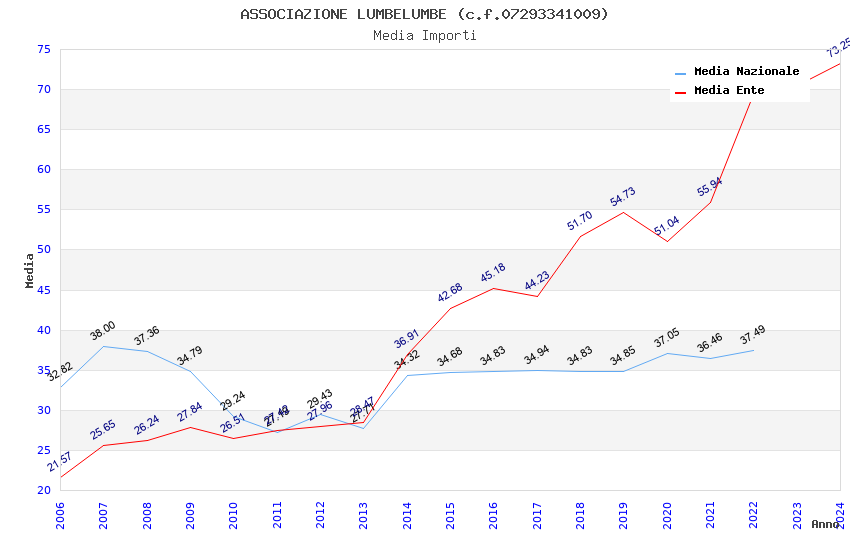
Task: Click the data label 54.73
Action: point(623,197)
